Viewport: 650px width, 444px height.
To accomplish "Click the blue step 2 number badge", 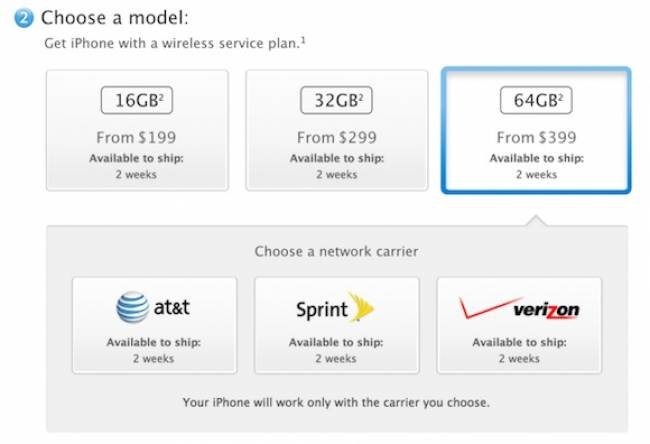I will (x=24, y=18).
